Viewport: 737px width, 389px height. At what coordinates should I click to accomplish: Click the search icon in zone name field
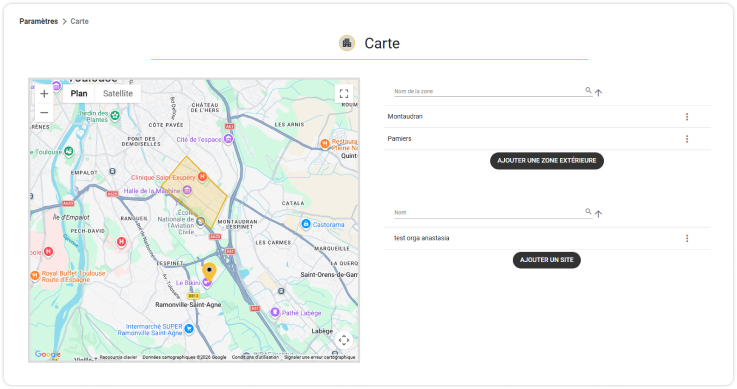click(588, 90)
